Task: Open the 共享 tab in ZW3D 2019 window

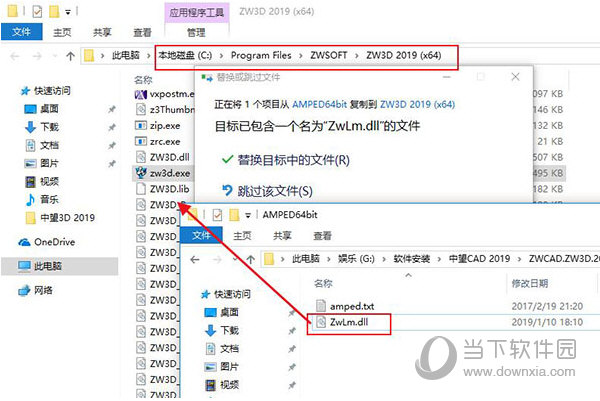Action: (x=102, y=33)
